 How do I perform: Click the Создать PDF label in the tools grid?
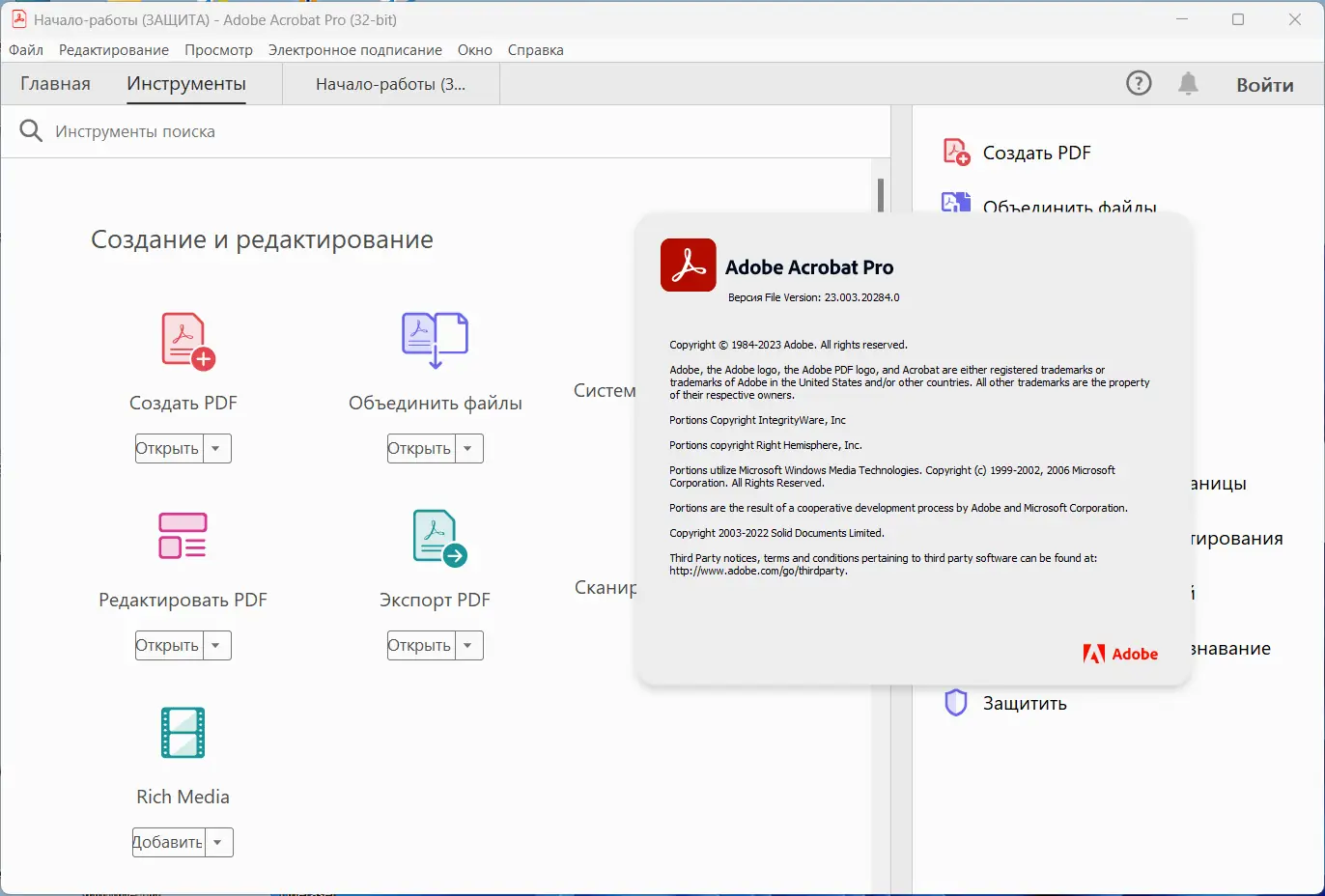coord(183,403)
